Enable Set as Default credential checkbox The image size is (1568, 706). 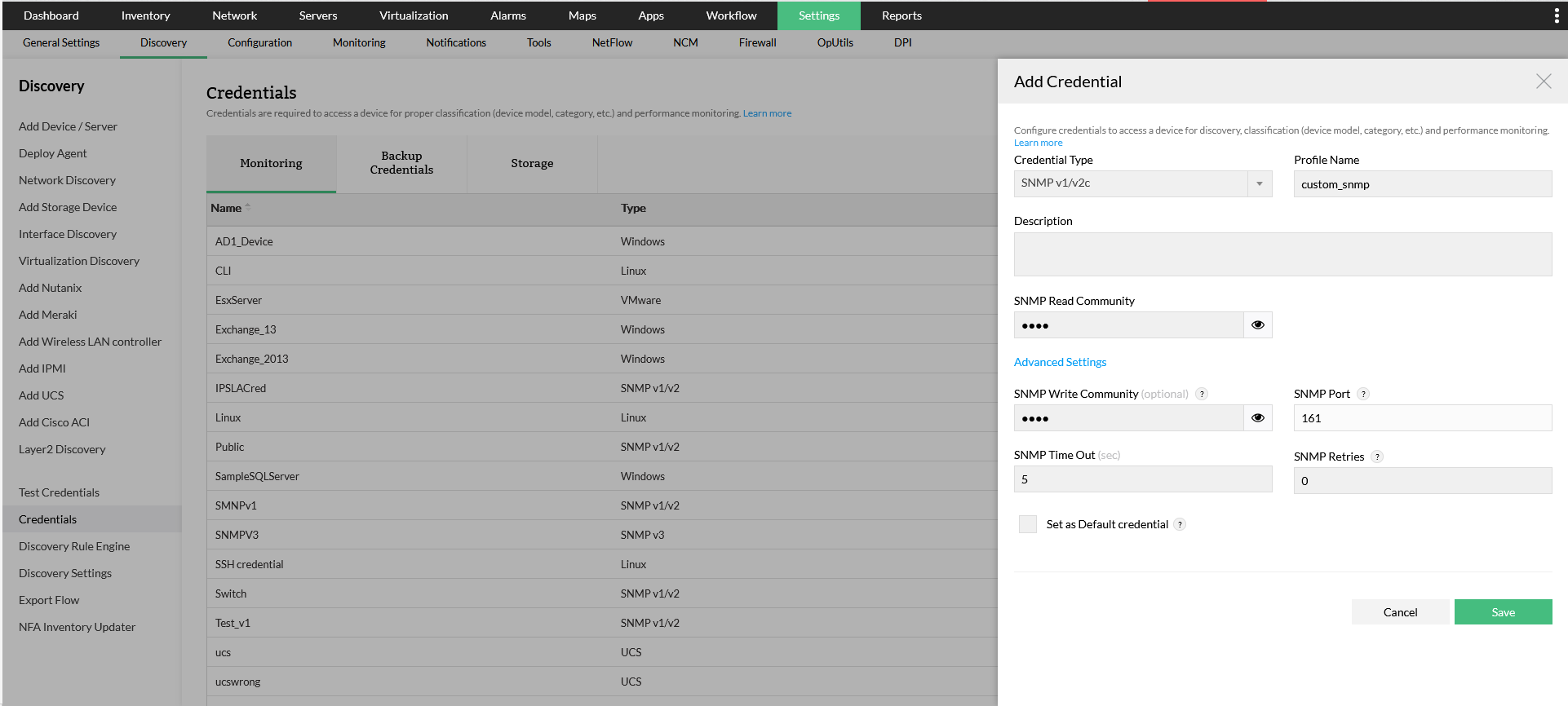(1028, 524)
